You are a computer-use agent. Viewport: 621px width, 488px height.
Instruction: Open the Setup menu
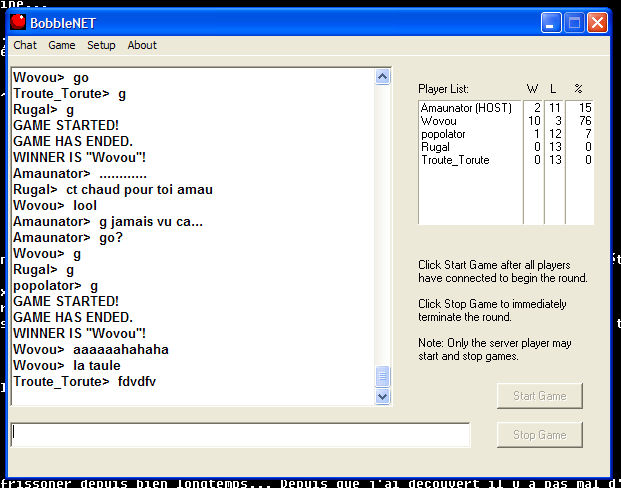pyautogui.click(x=101, y=45)
